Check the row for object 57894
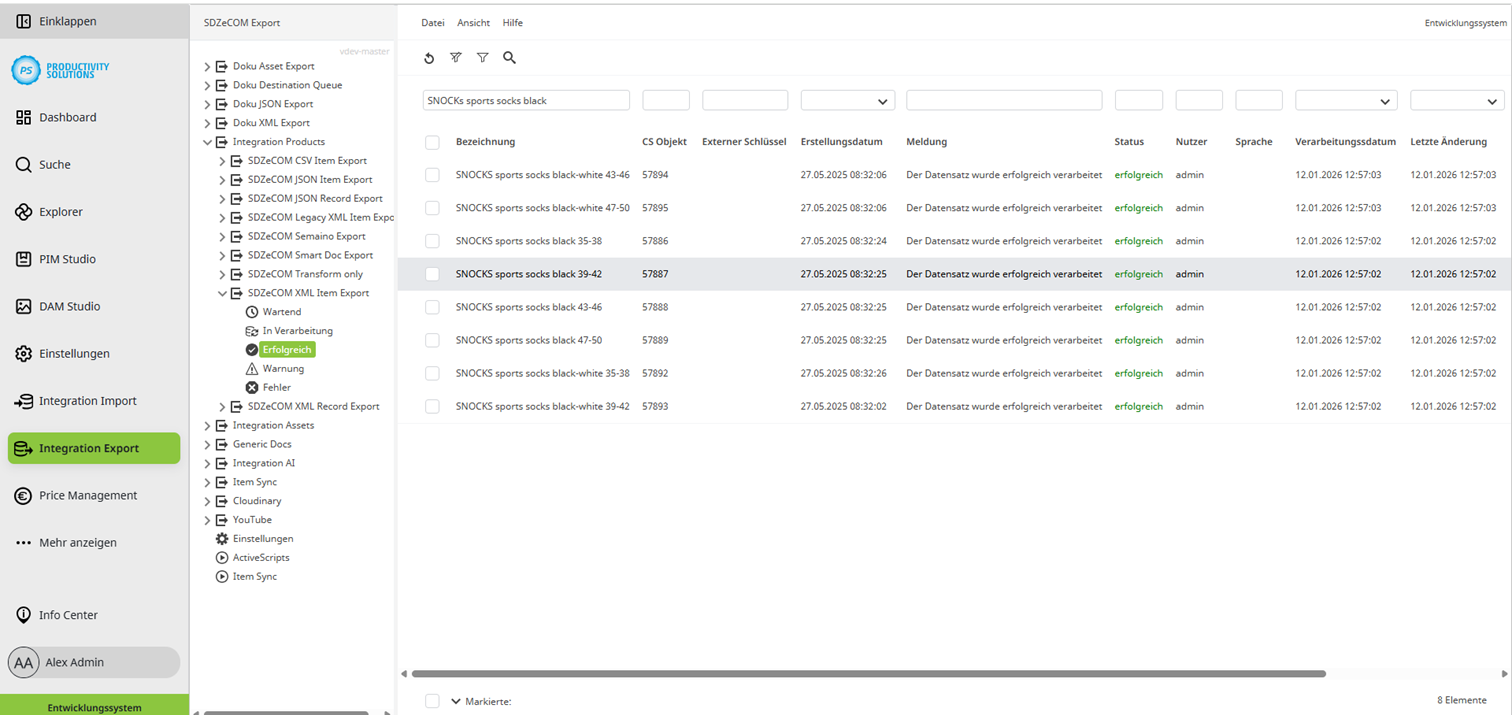The width and height of the screenshot is (1512, 715). click(x=432, y=175)
